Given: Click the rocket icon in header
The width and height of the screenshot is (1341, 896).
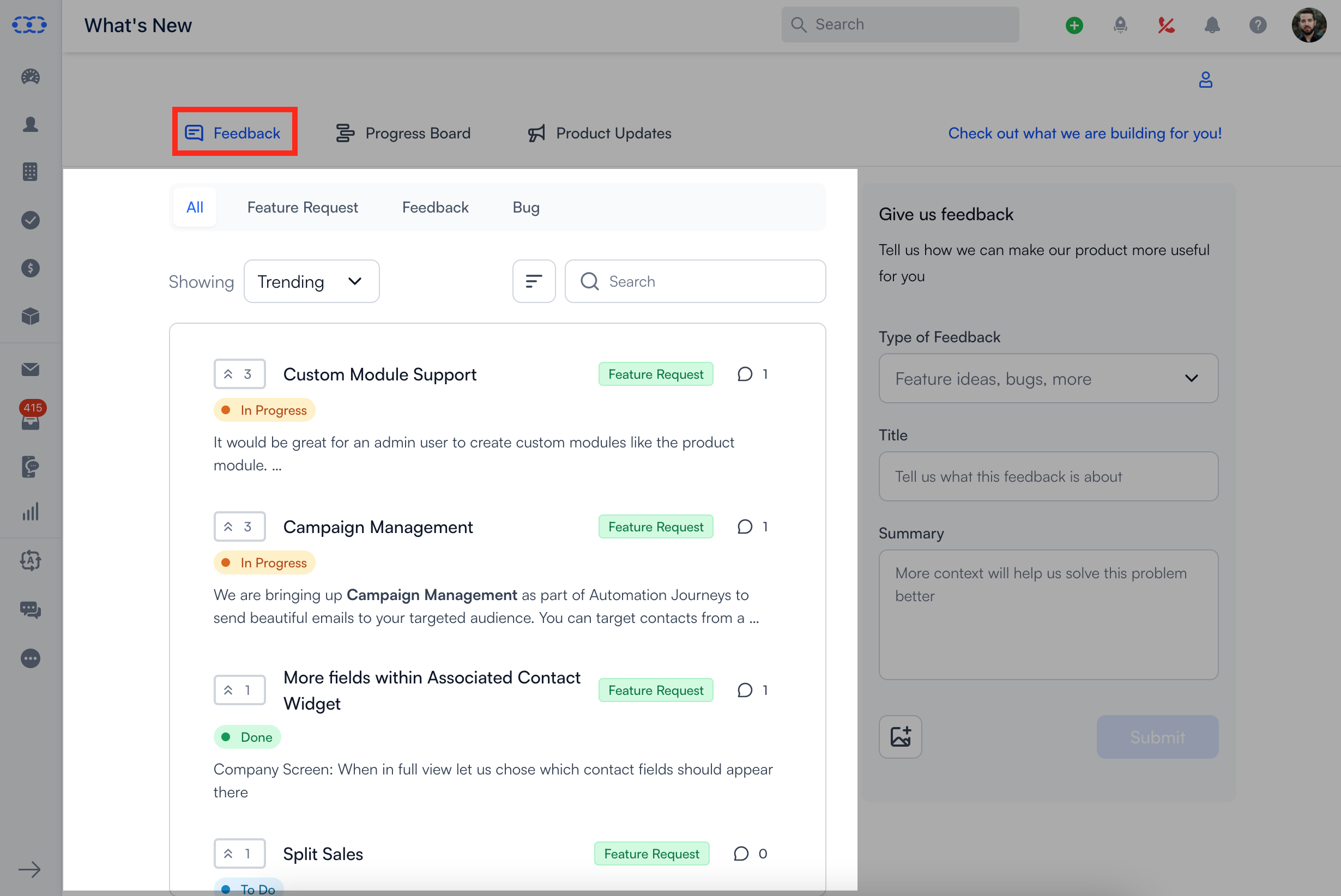Looking at the screenshot, I should coord(1120,25).
